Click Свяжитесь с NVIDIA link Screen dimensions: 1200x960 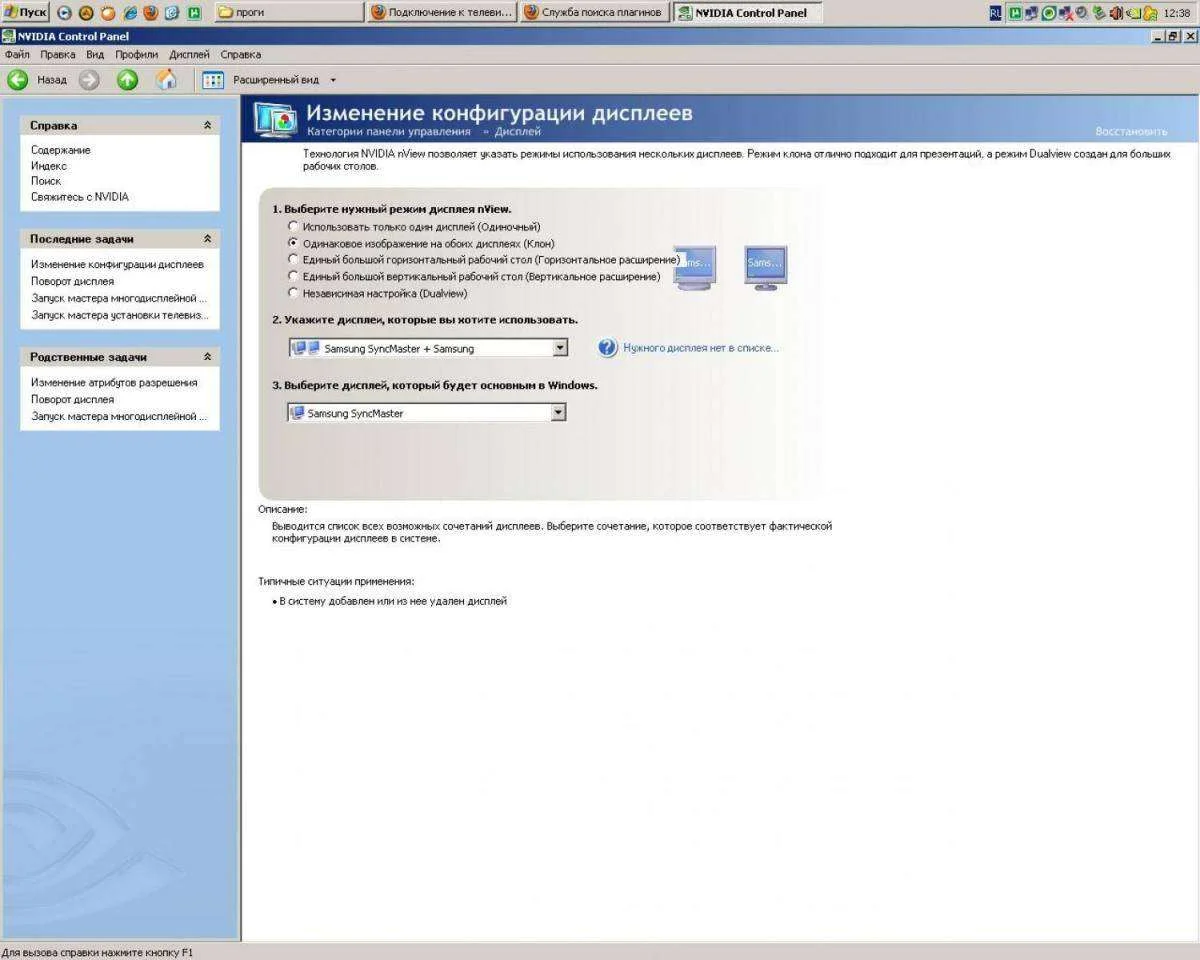80,197
